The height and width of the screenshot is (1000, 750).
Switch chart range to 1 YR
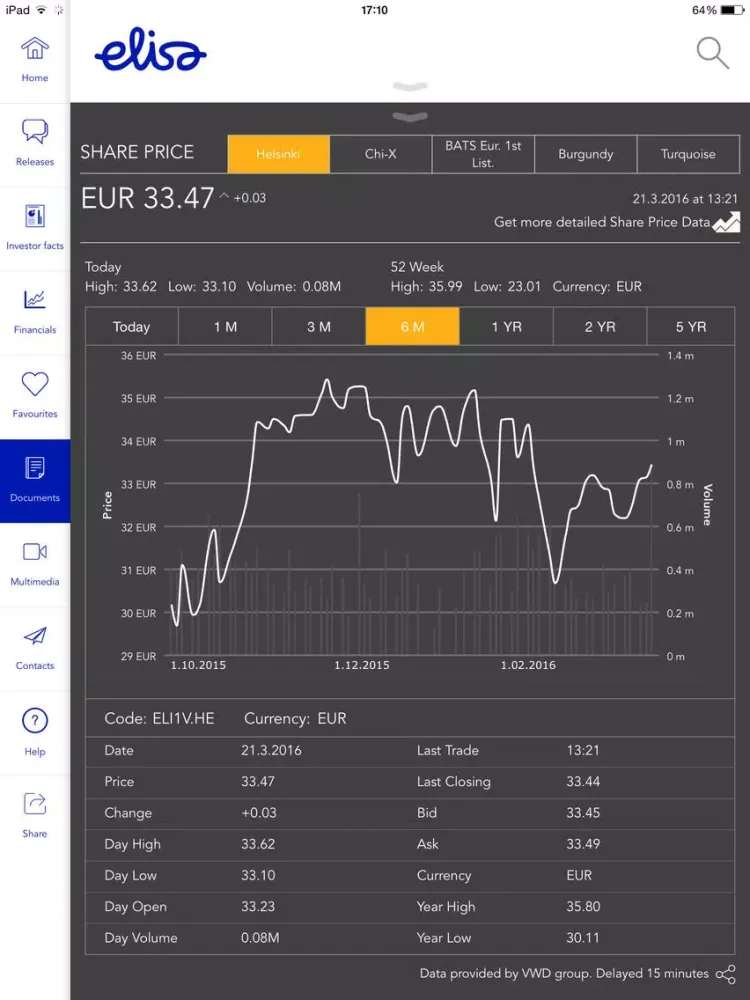pyautogui.click(x=506, y=327)
